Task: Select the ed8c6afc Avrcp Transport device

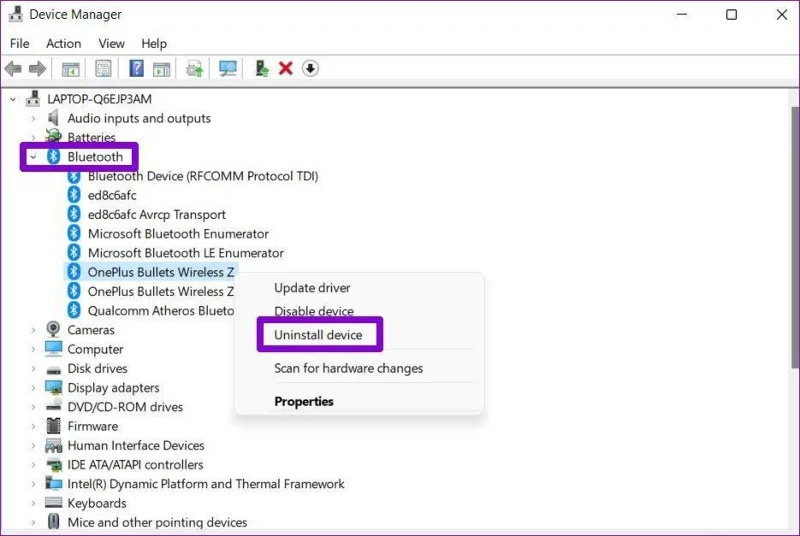Action: coord(157,215)
